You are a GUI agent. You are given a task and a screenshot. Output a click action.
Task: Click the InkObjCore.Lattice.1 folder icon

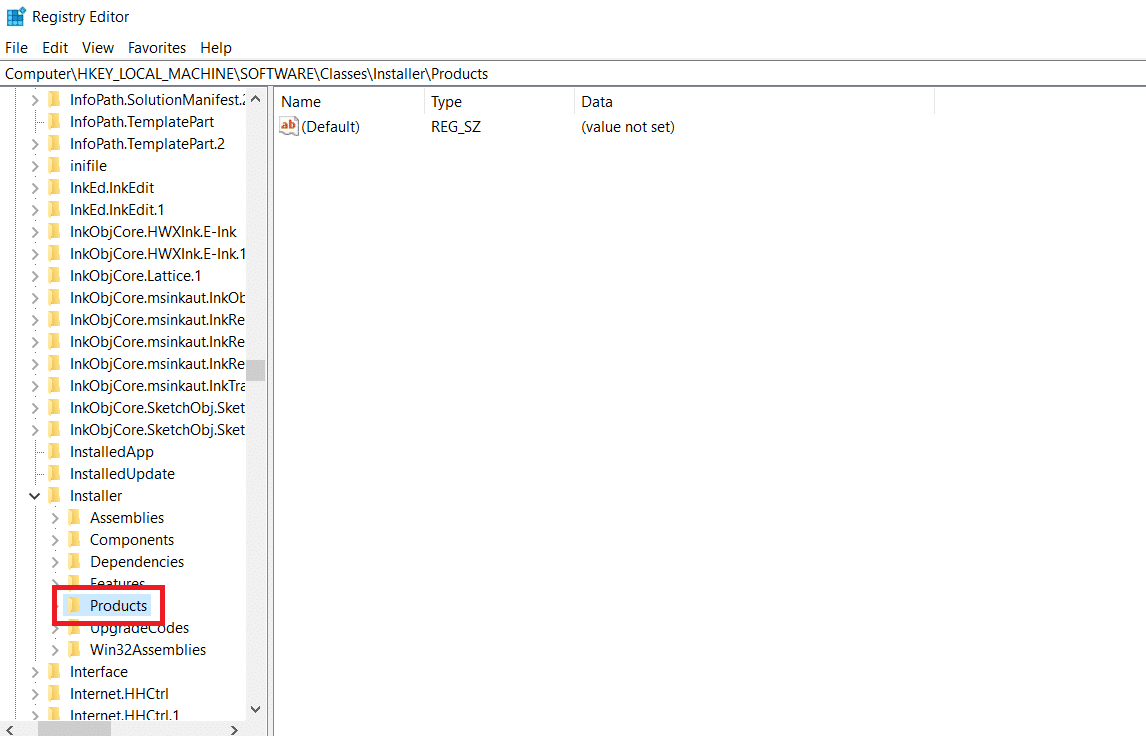pyautogui.click(x=54, y=275)
